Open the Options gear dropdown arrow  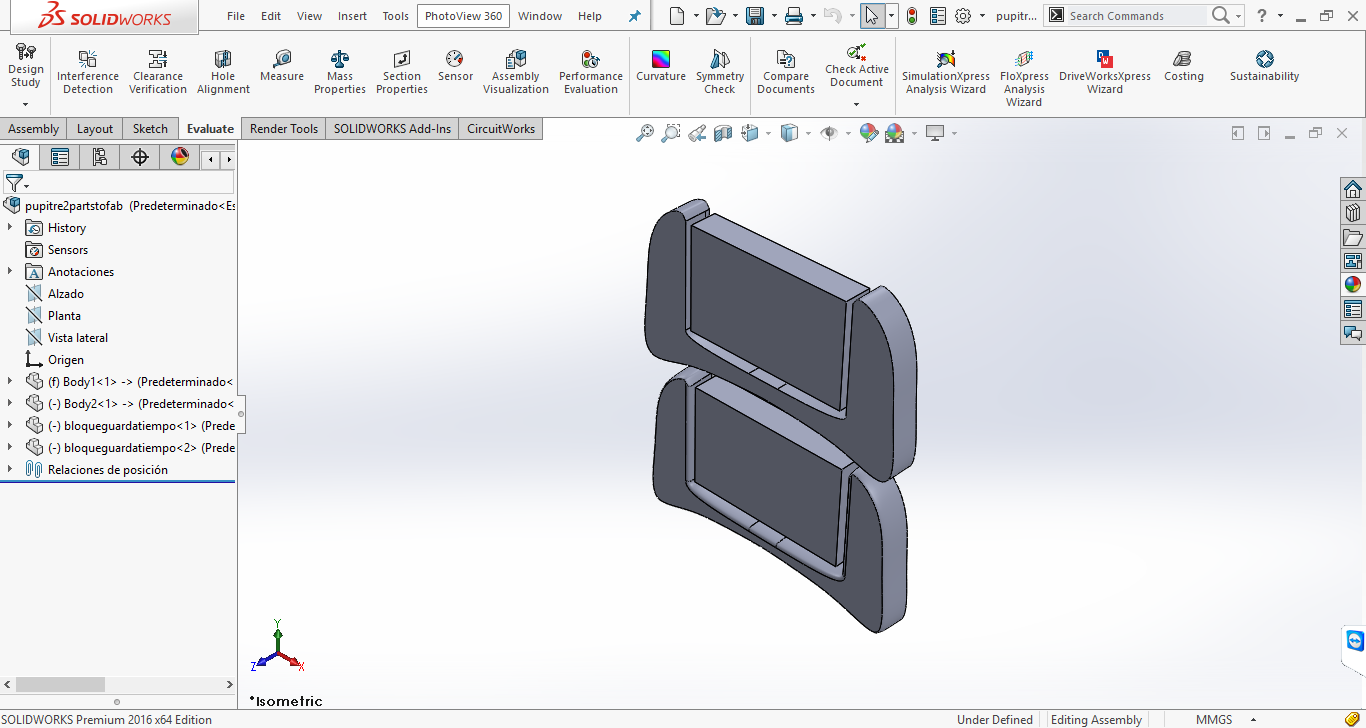[x=982, y=16]
